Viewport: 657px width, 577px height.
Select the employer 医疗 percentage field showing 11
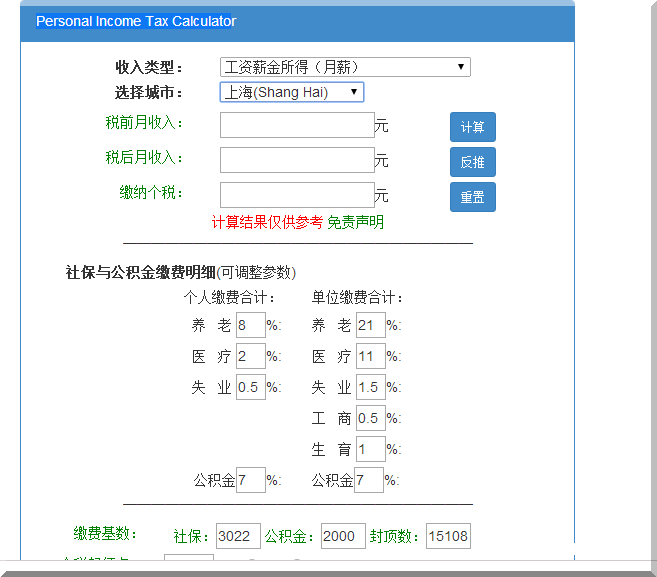pyautogui.click(x=371, y=356)
